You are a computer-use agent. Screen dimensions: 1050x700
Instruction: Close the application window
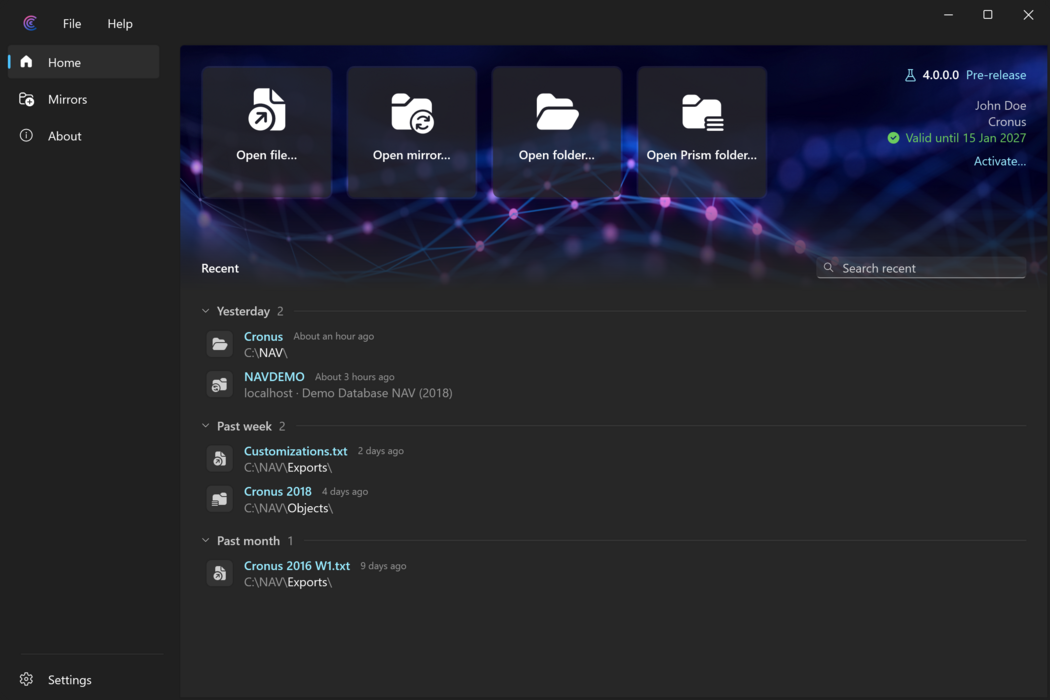pyautogui.click(x=1028, y=15)
